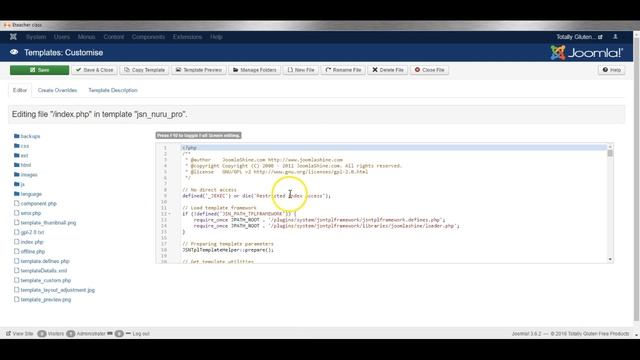Click the green Save button

click(x=40, y=70)
